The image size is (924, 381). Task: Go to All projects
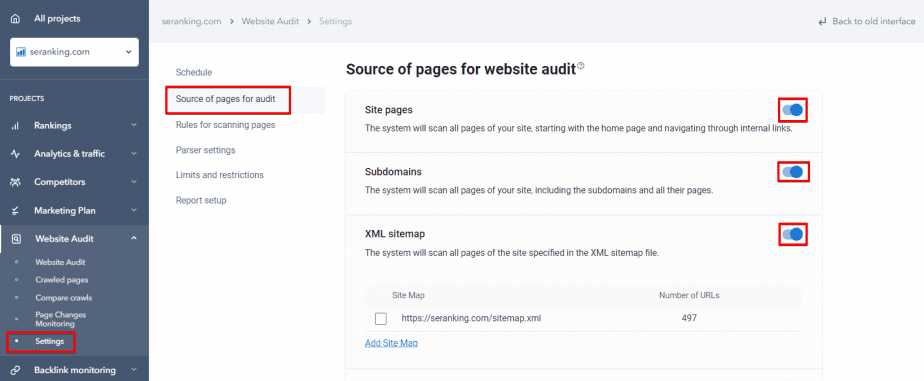tap(57, 19)
